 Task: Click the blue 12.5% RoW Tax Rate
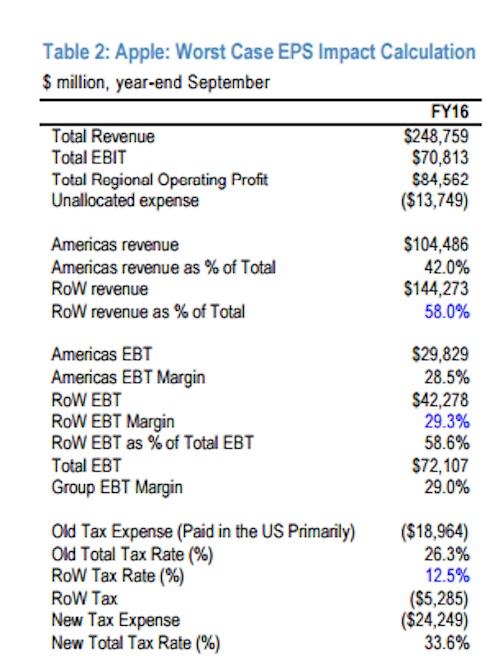(x=447, y=575)
